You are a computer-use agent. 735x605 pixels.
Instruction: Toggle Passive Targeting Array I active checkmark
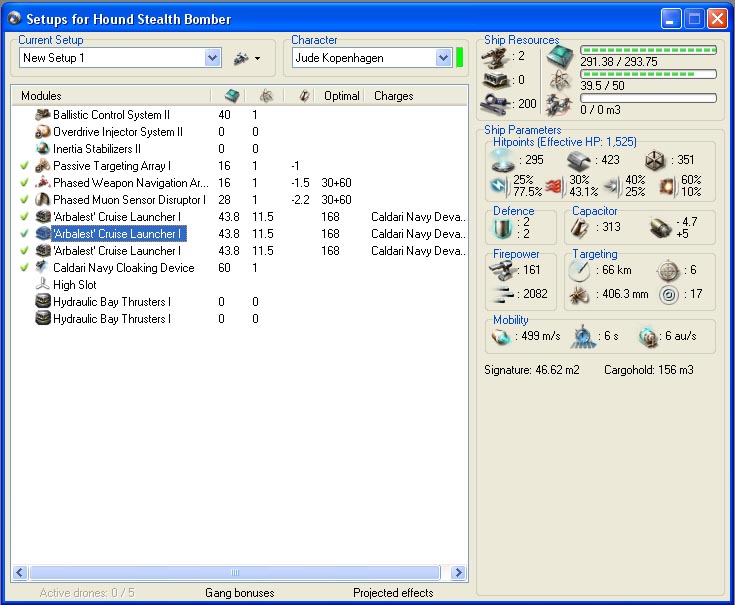[24, 165]
